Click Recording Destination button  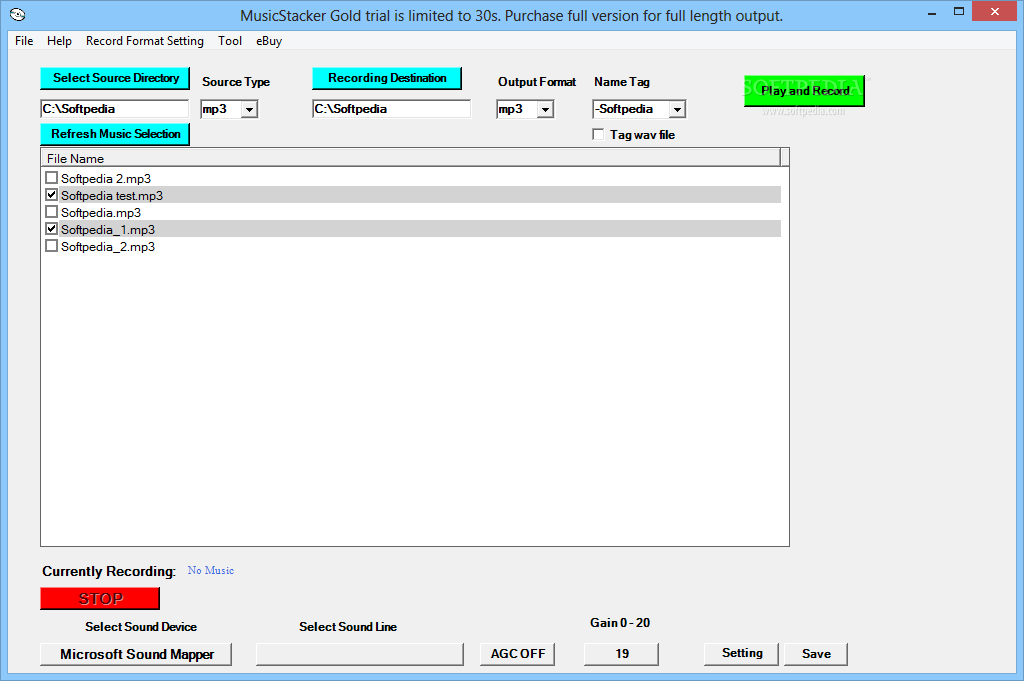pyautogui.click(x=387, y=78)
